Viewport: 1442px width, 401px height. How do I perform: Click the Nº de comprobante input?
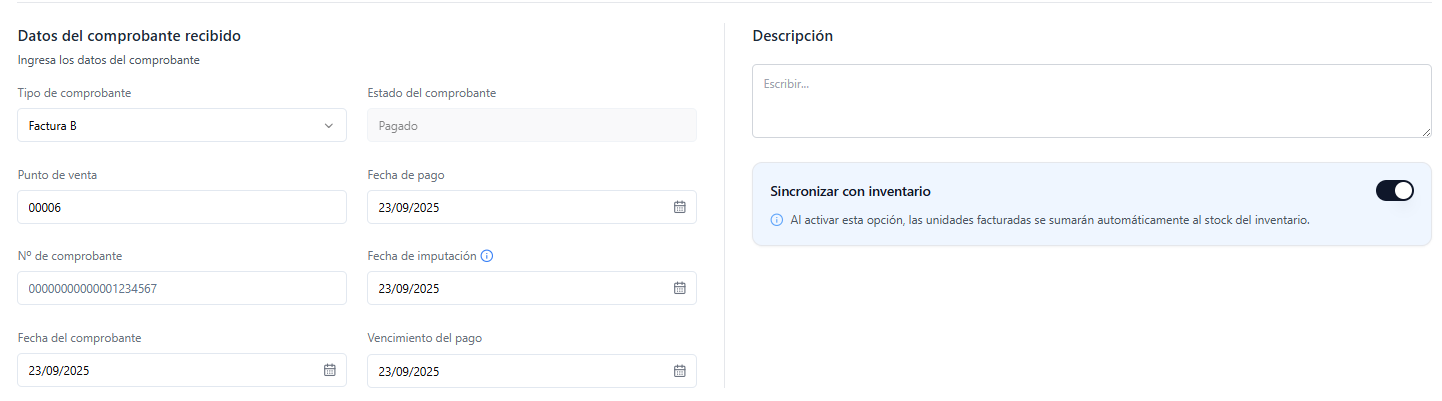182,288
